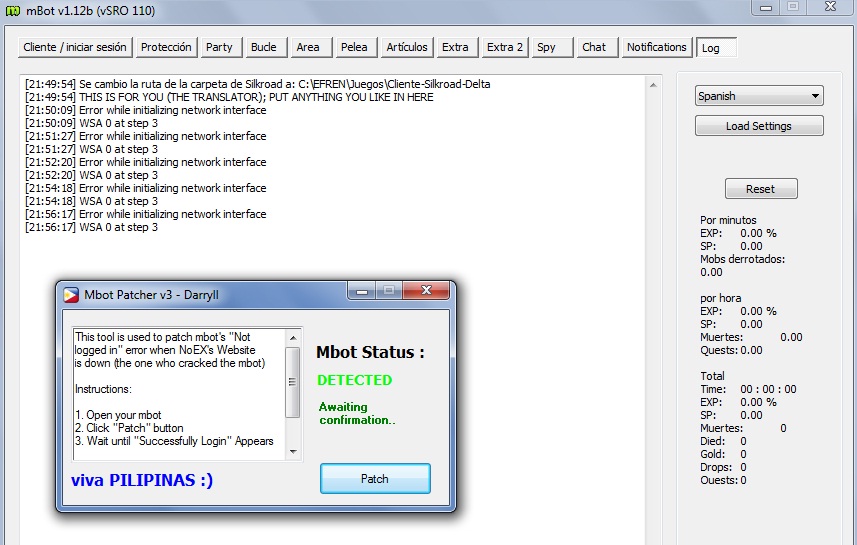Click the [21:56:17] 'WSA 0 at step 3' line
Screen dimensions: 857x545
pos(91,227)
